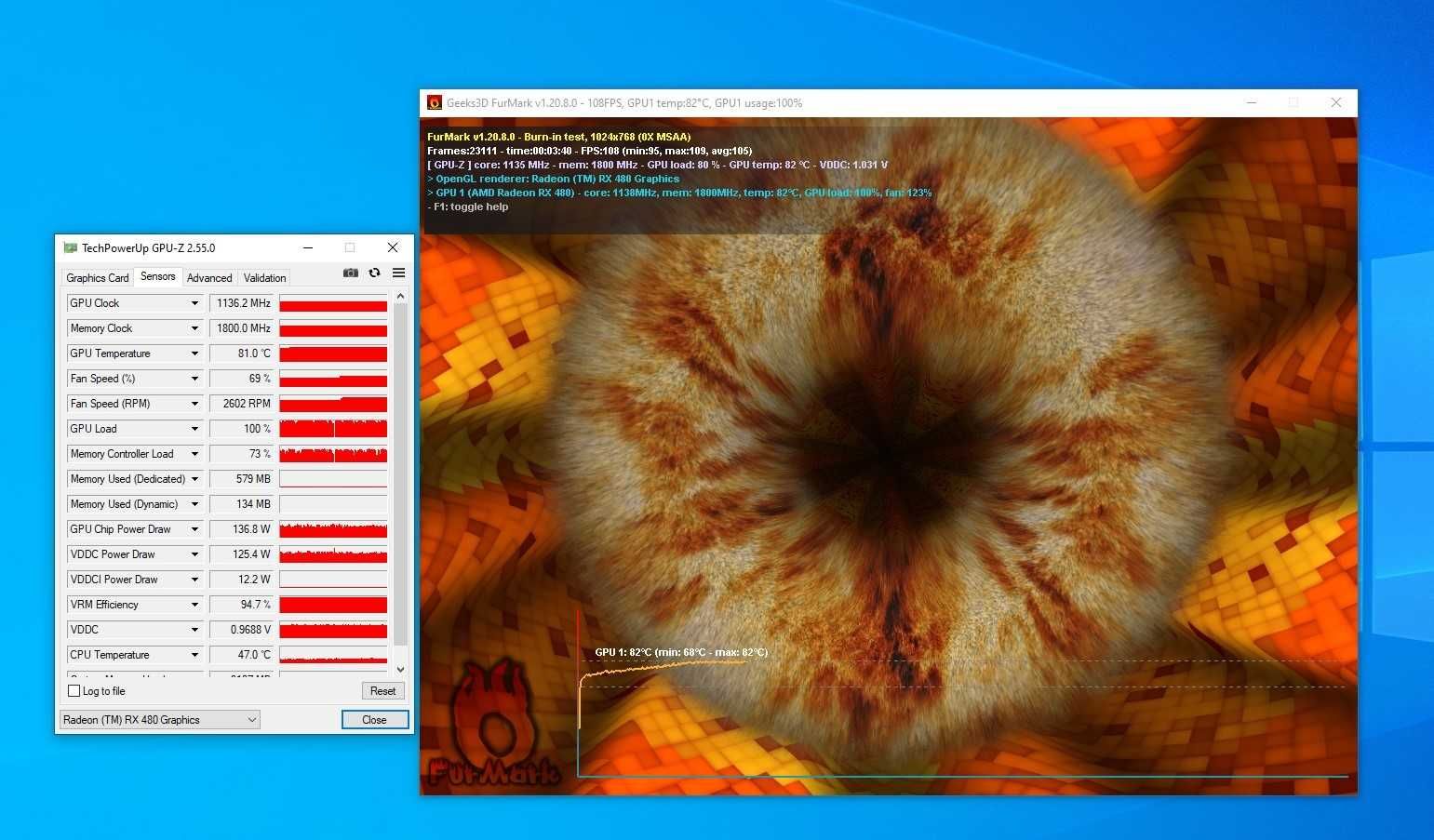Open the Advanced tab in GPU-Z
The height and width of the screenshot is (840, 1434).
[209, 278]
